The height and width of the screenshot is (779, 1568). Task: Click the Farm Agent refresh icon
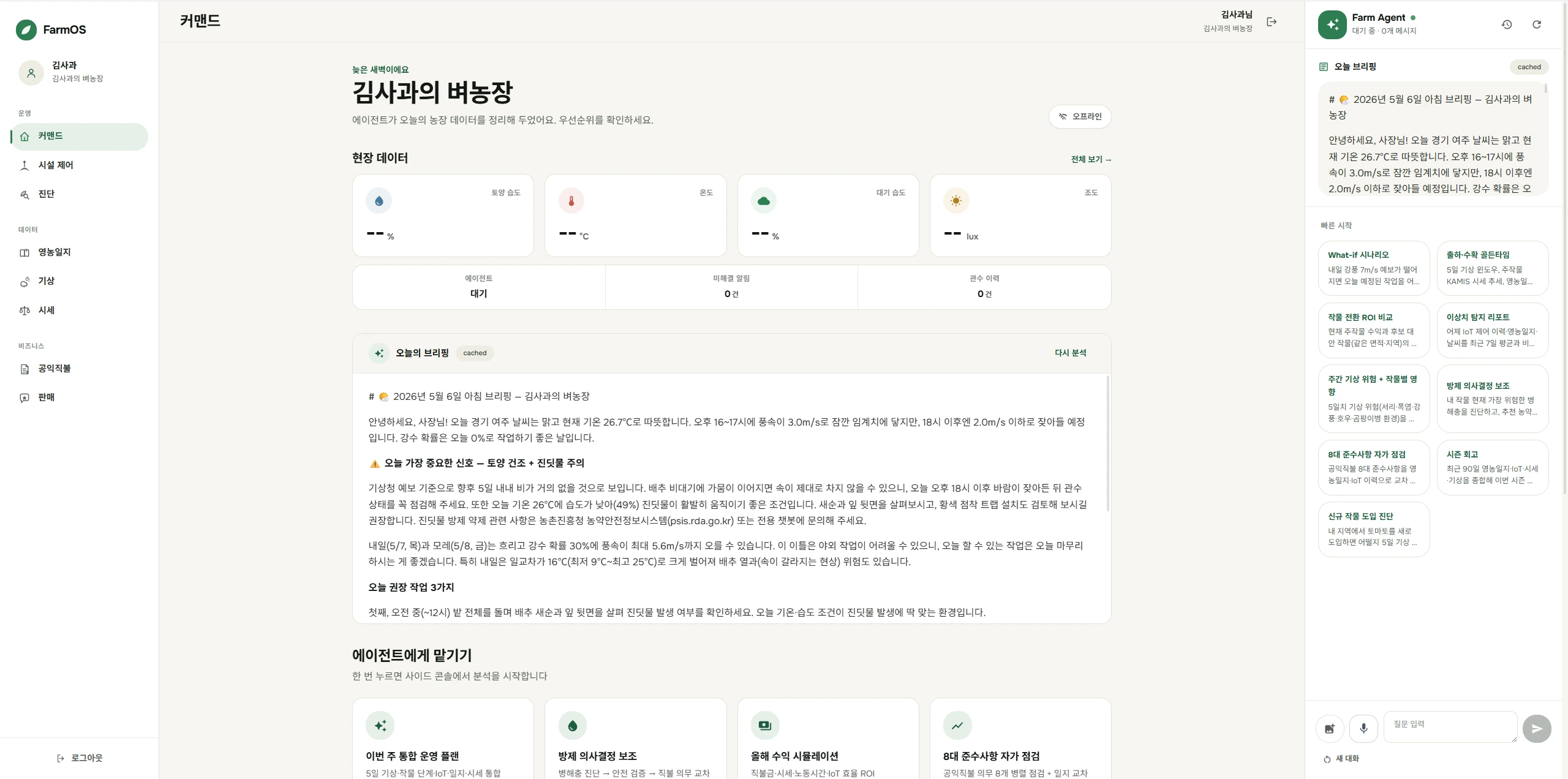[x=1537, y=24]
